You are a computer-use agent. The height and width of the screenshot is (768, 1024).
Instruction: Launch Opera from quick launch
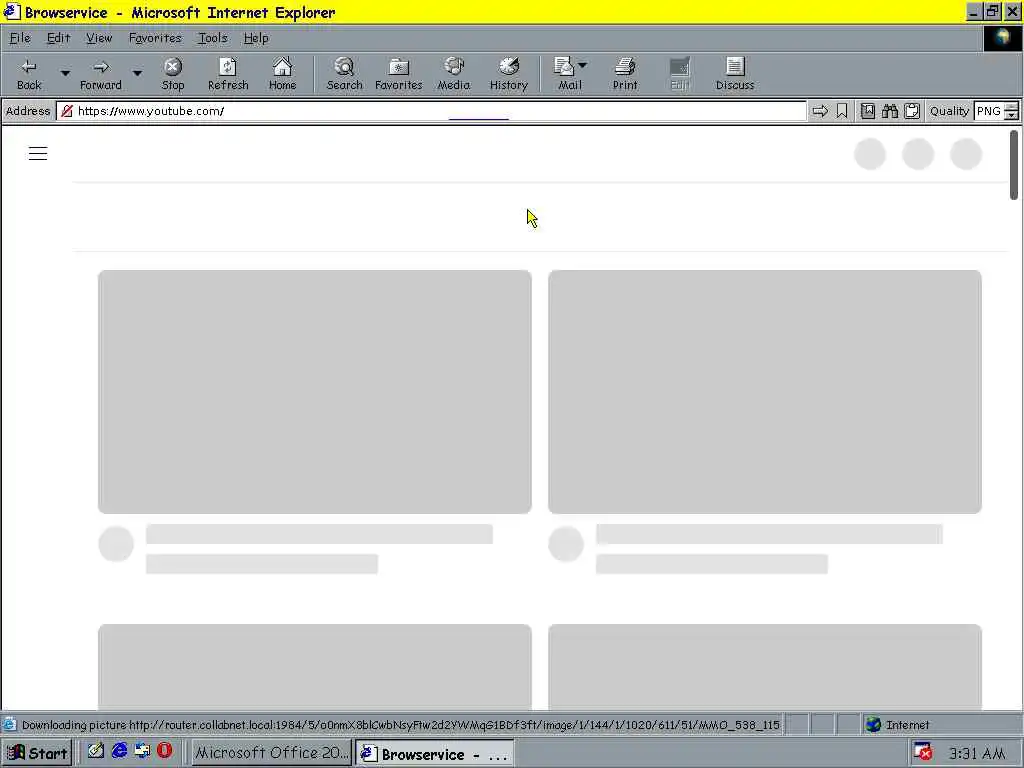(x=164, y=750)
